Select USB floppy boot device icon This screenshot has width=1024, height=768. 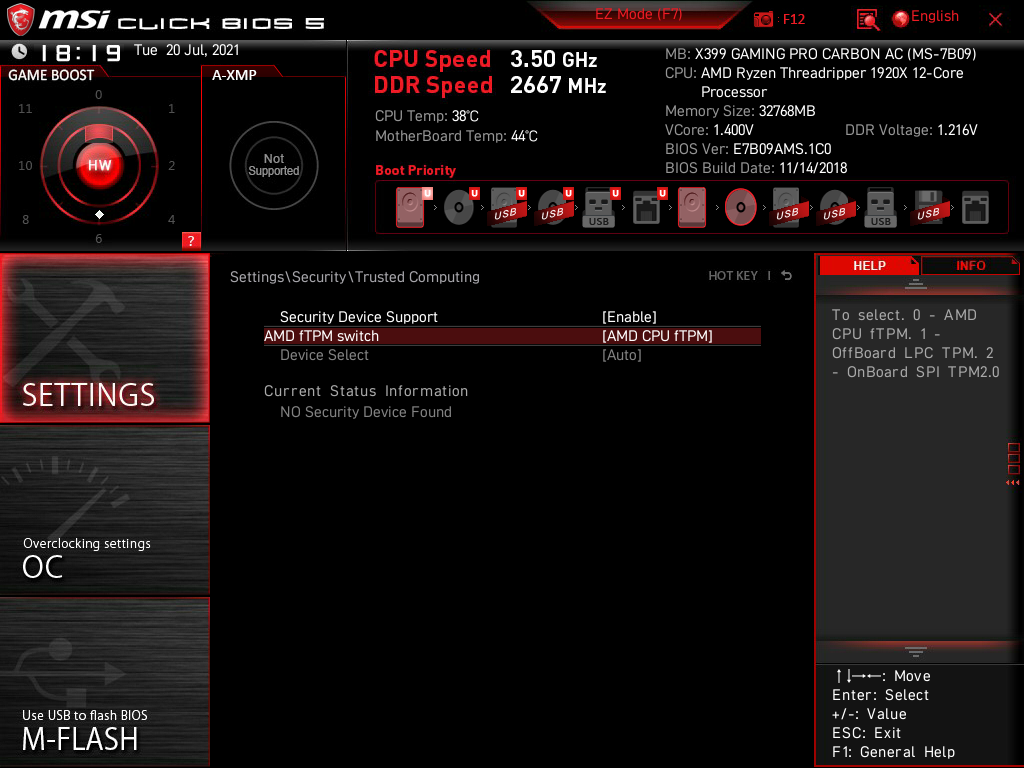pyautogui.click(x=928, y=207)
